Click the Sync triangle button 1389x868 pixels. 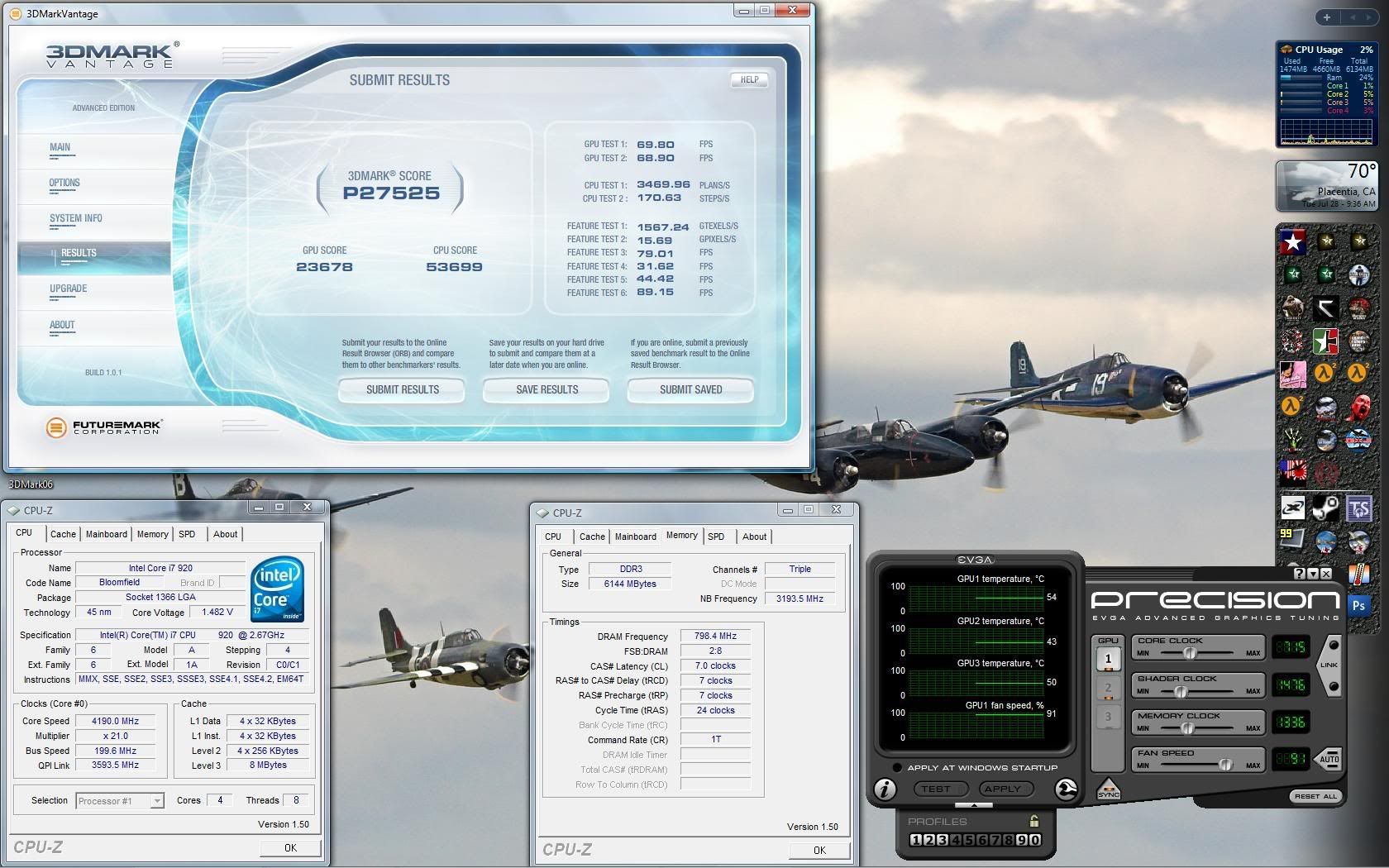[x=1108, y=789]
